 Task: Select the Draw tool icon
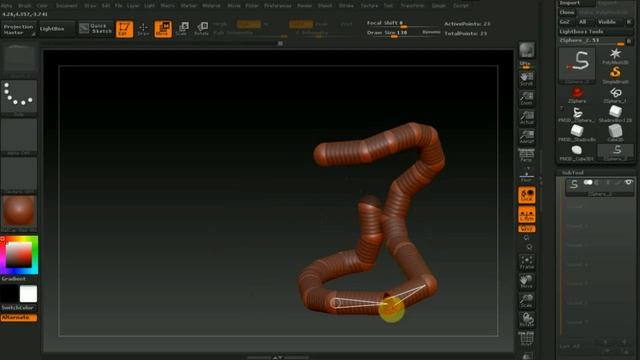pos(143,29)
